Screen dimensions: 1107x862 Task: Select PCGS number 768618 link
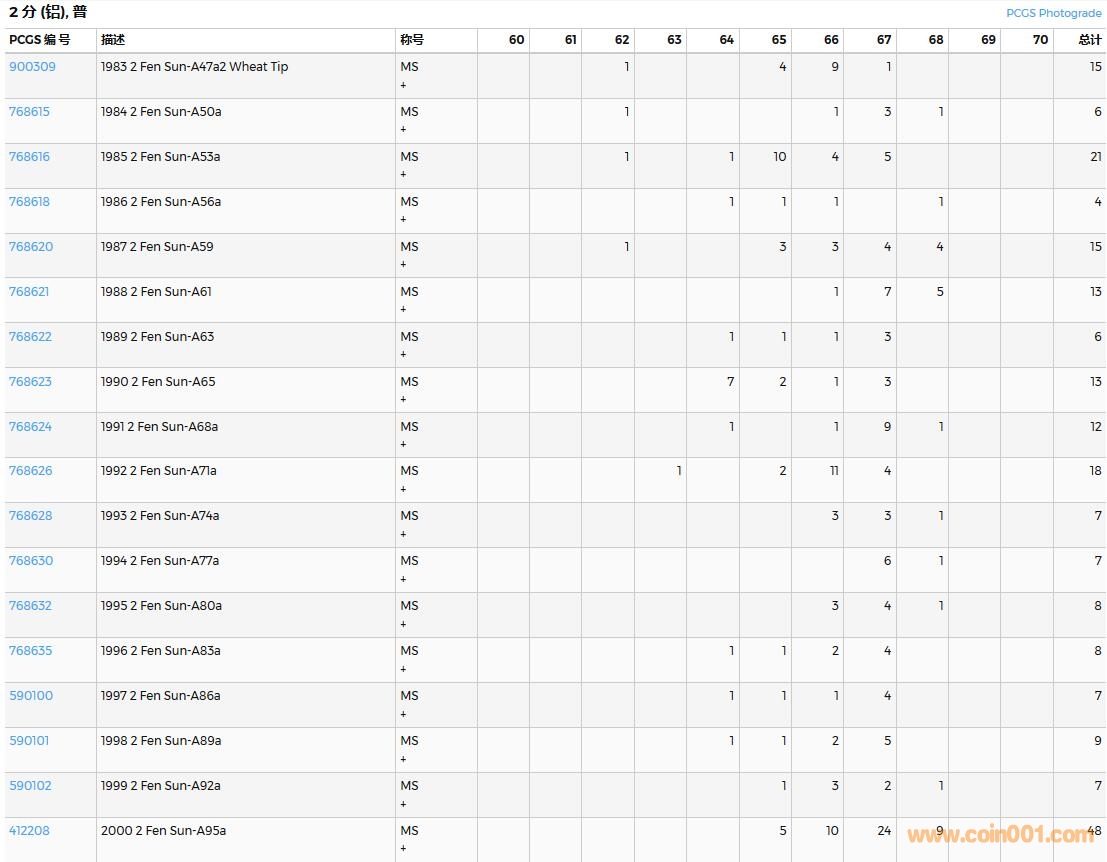pos(29,202)
